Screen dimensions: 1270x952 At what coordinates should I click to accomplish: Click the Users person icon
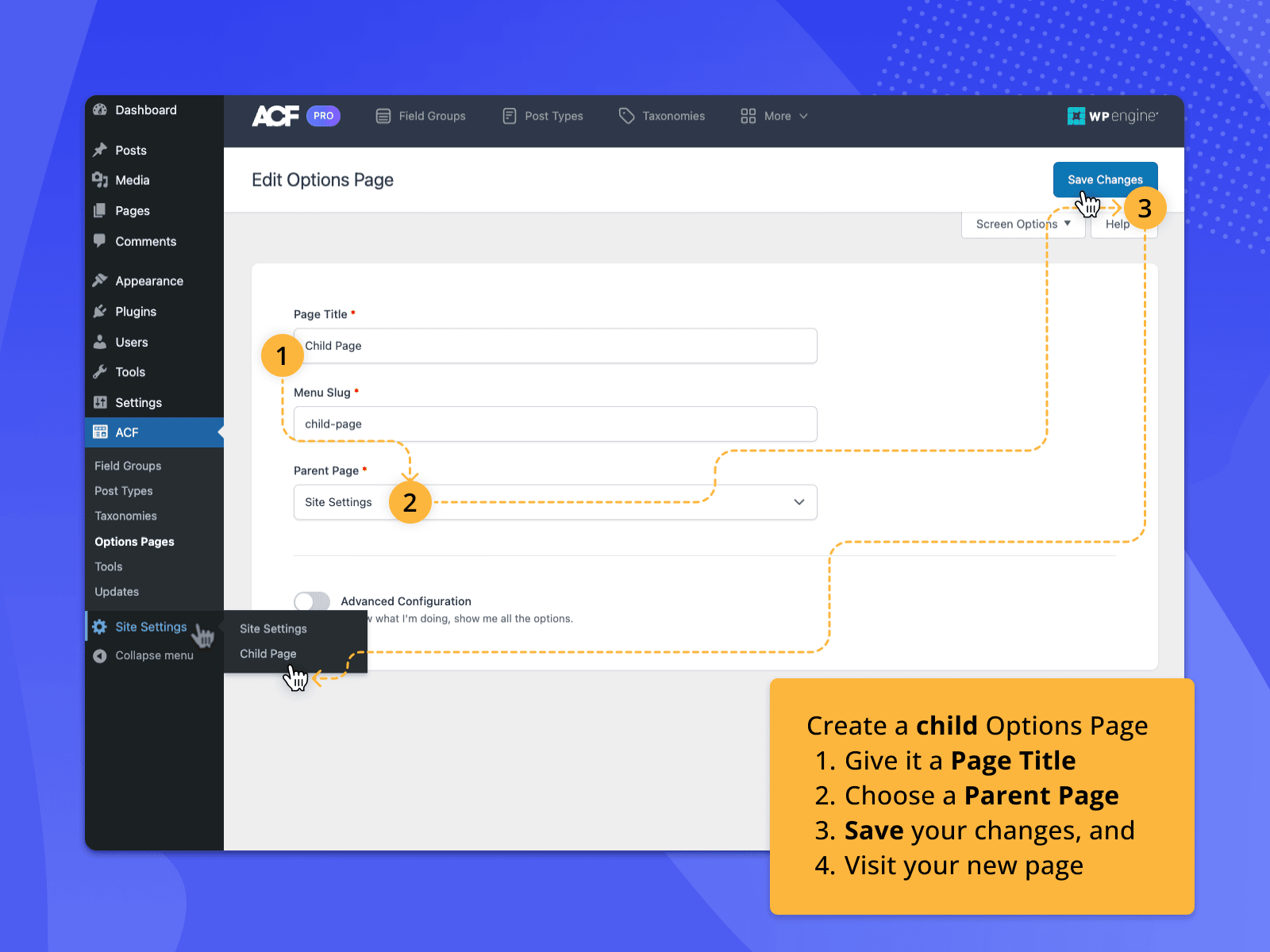coord(100,342)
